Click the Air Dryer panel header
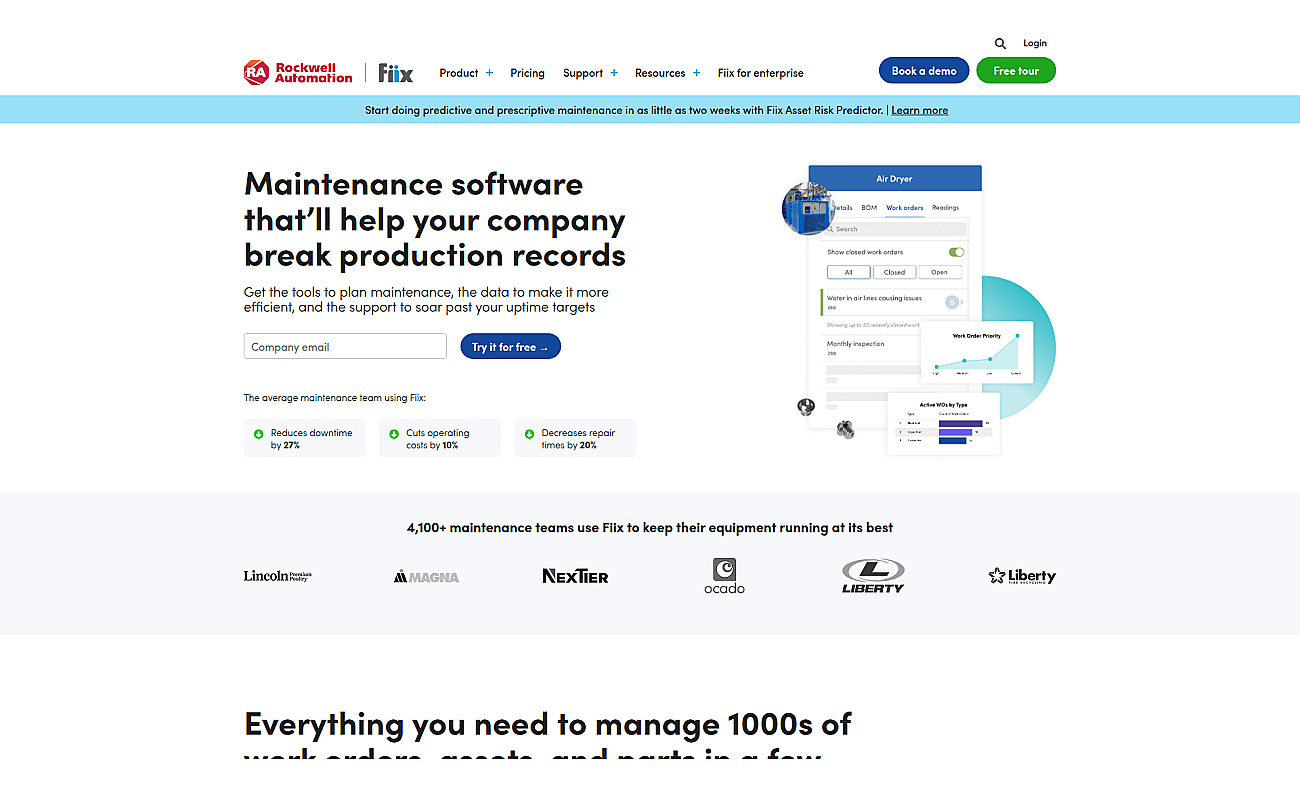Screen dimensions: 1300x788 895,179
